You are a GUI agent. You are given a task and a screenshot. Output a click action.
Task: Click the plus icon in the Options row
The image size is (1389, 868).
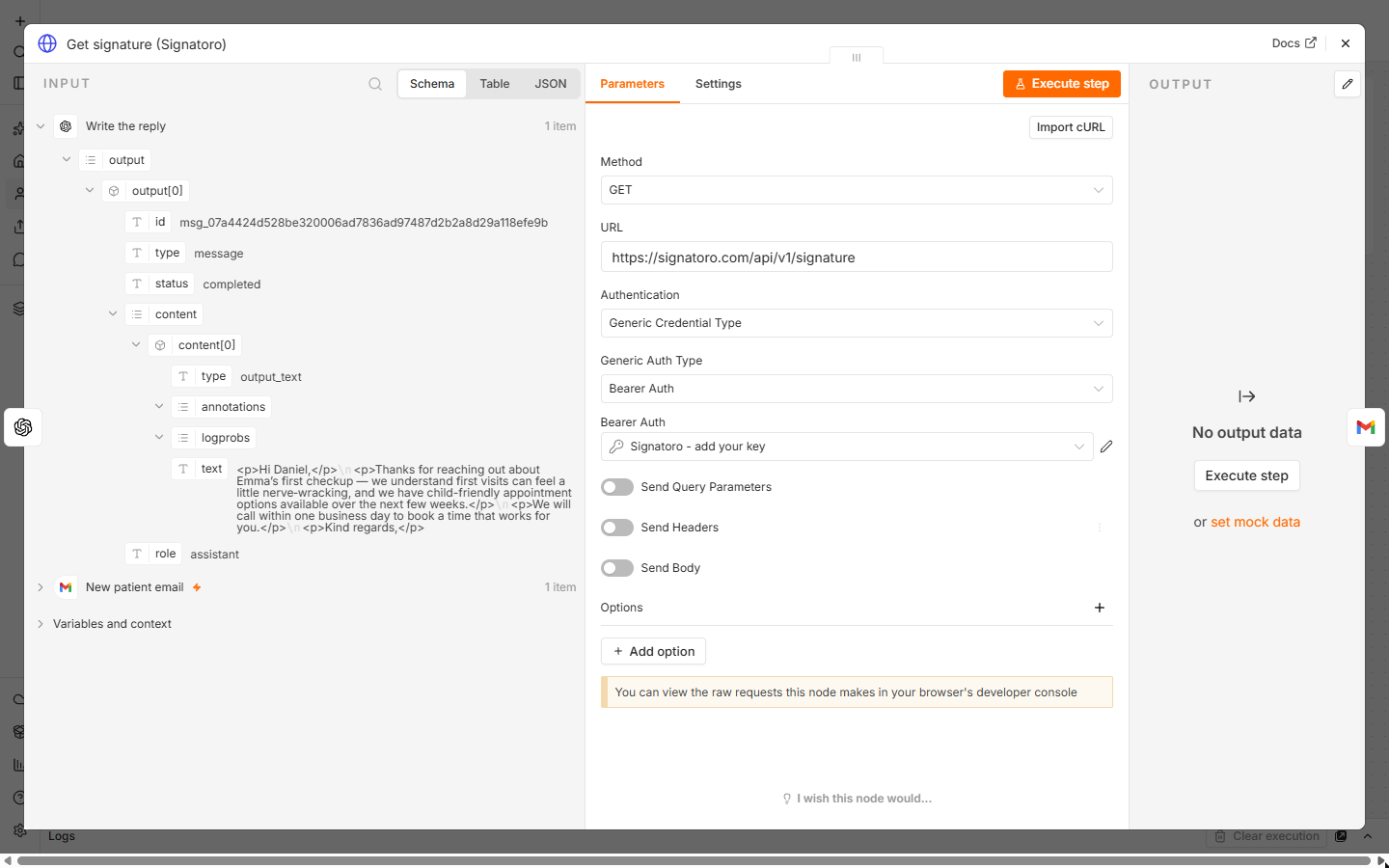(1100, 607)
